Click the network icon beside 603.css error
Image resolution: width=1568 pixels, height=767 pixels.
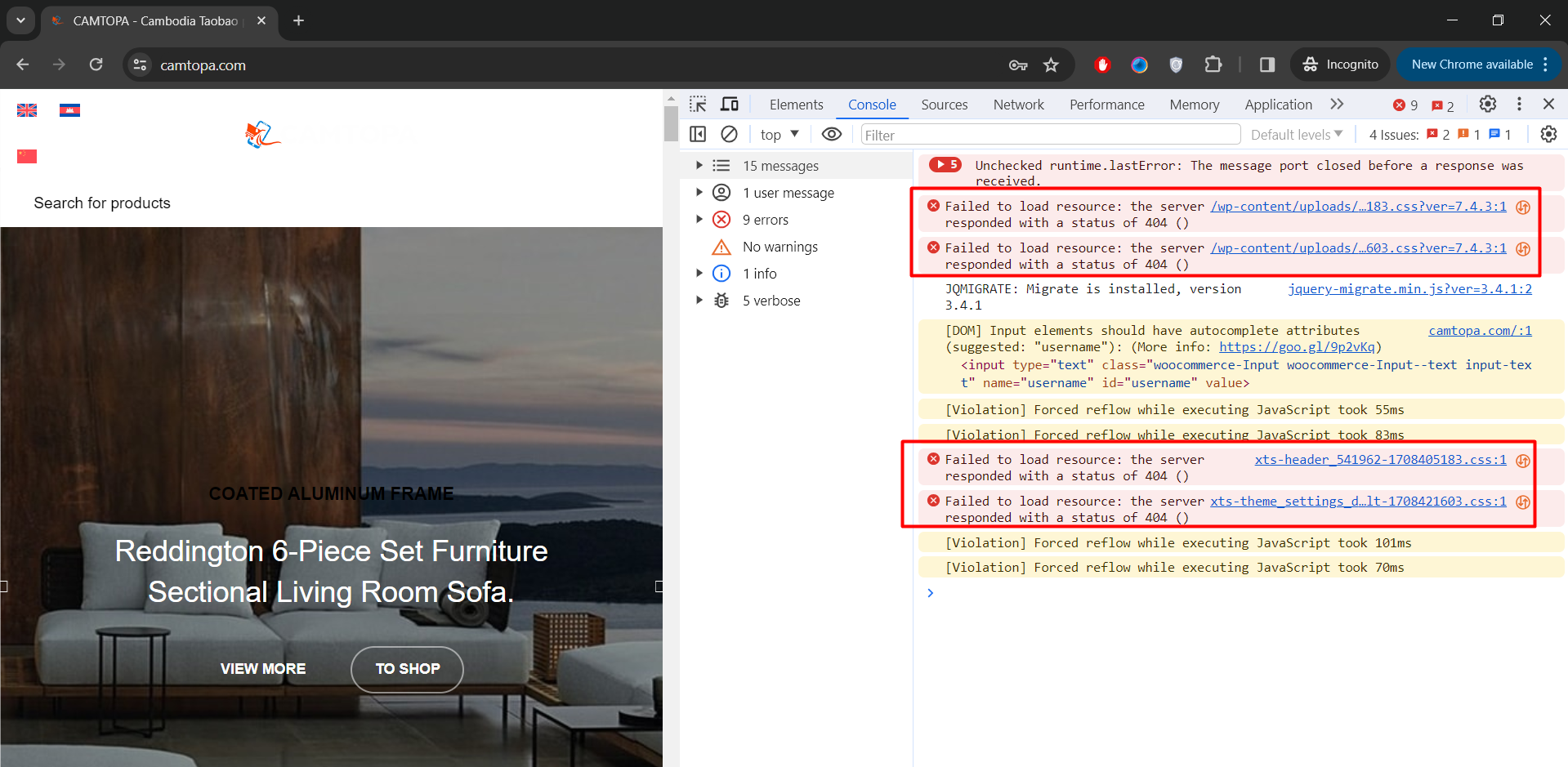point(1523,249)
